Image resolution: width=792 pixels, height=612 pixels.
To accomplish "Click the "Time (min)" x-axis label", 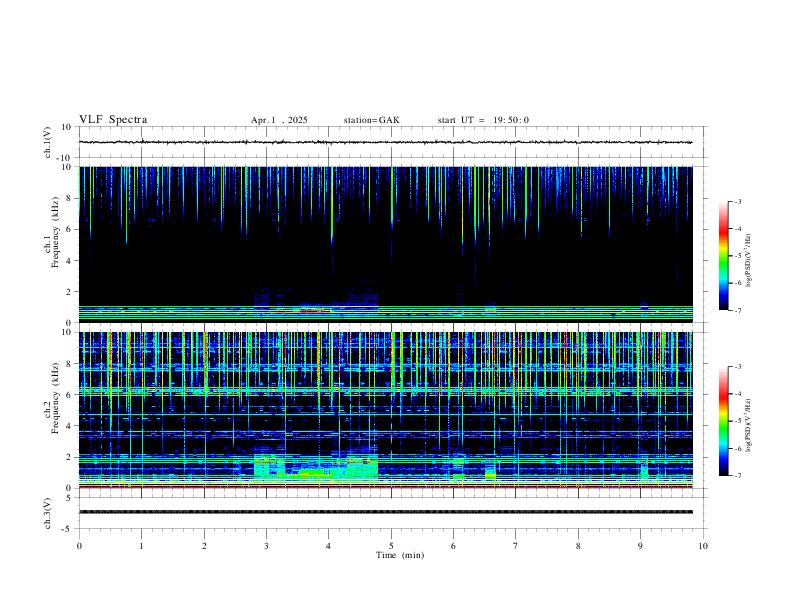I will [x=400, y=555].
